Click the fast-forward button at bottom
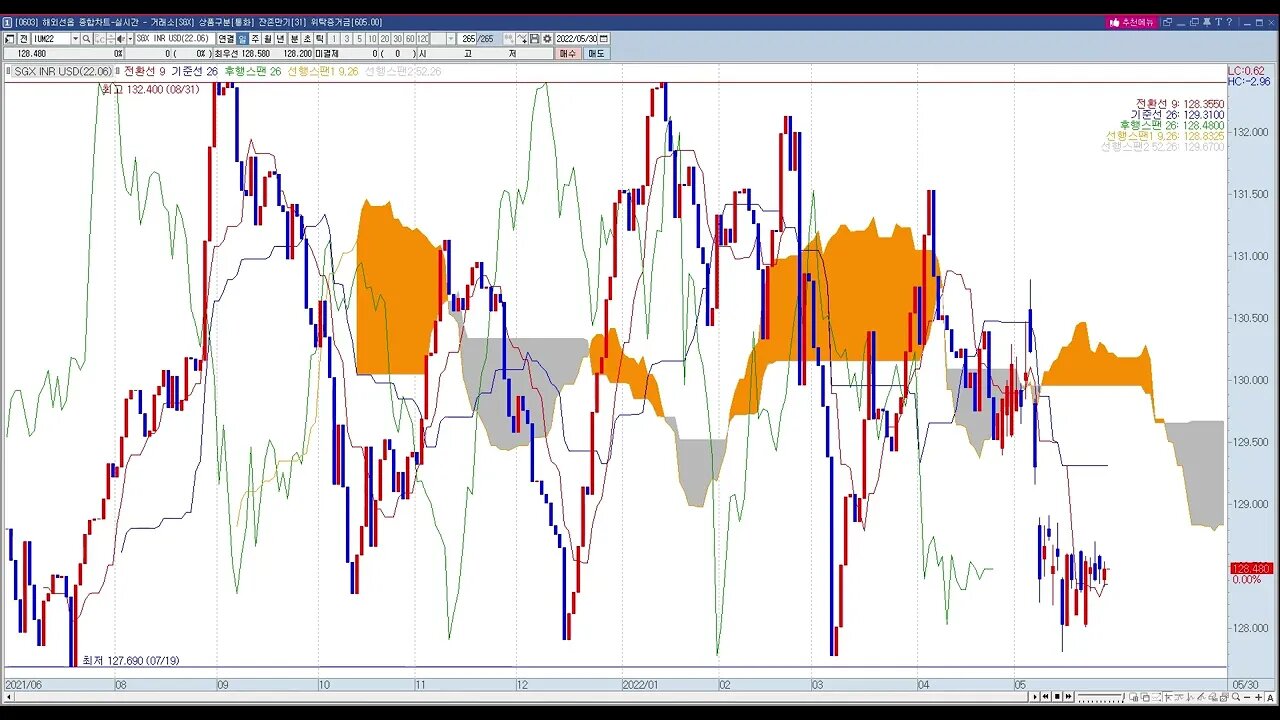 tap(1068, 696)
